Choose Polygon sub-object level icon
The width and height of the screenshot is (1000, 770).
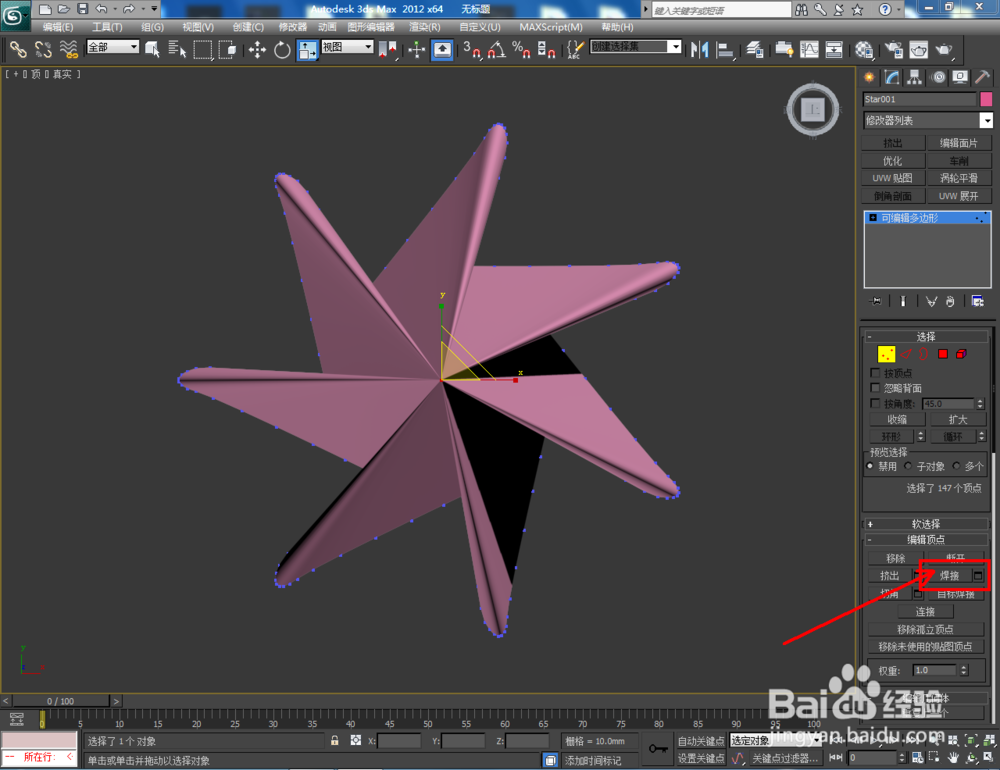[943, 354]
